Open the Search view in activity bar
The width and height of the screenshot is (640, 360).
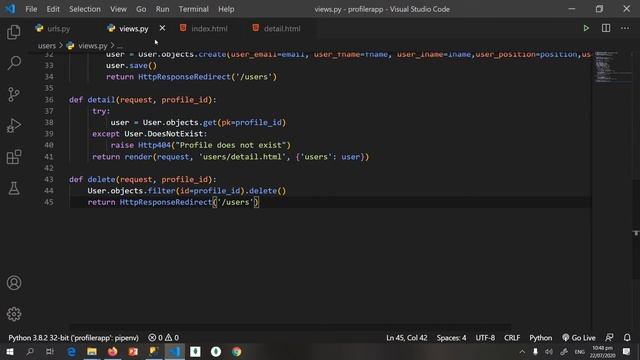14,63
